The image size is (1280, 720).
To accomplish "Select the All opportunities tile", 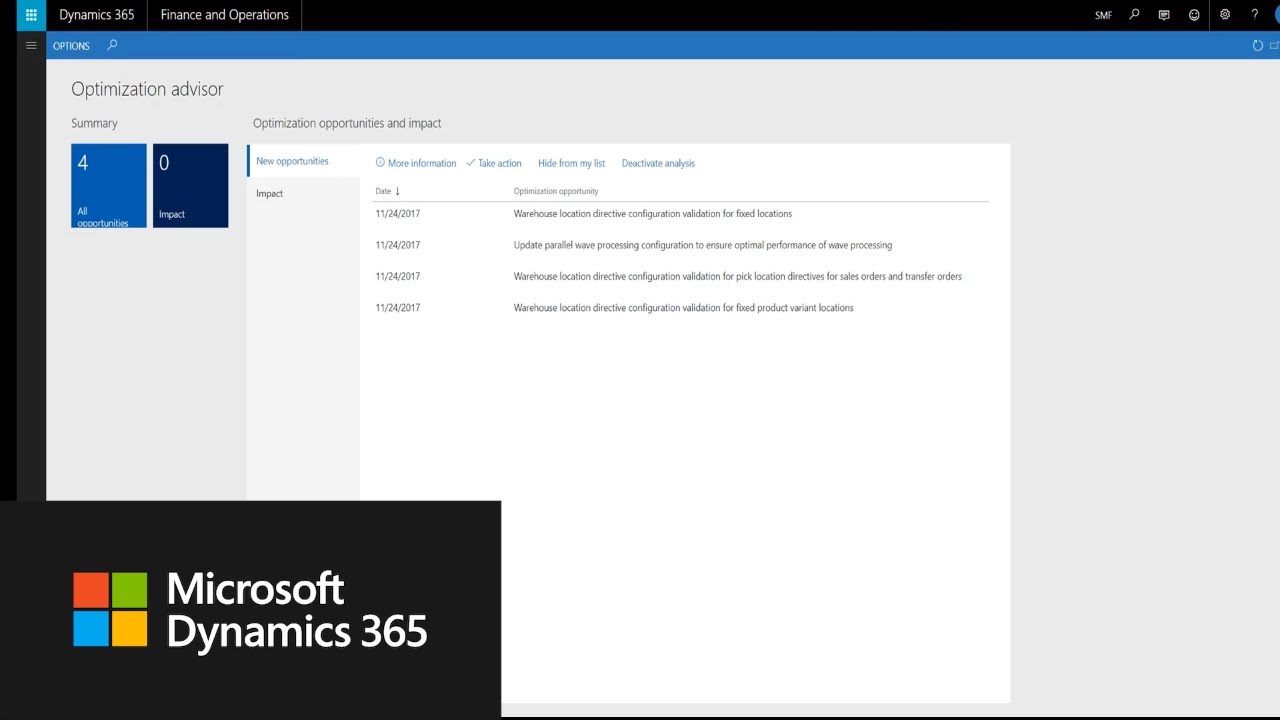I will [109, 186].
